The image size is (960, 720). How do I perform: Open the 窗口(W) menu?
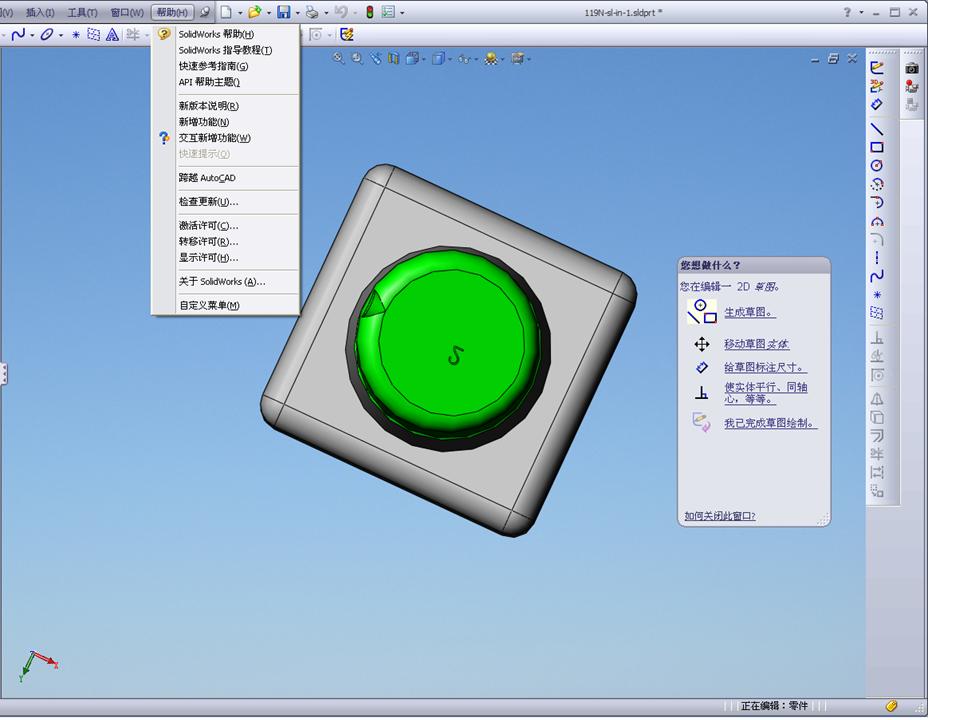pyautogui.click(x=127, y=12)
